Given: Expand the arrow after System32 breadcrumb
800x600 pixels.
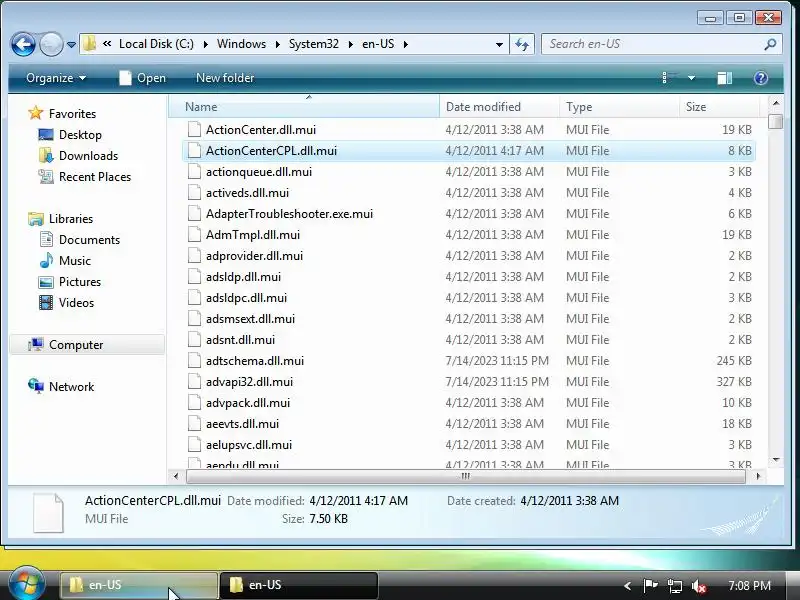Looking at the screenshot, I should click(x=351, y=44).
